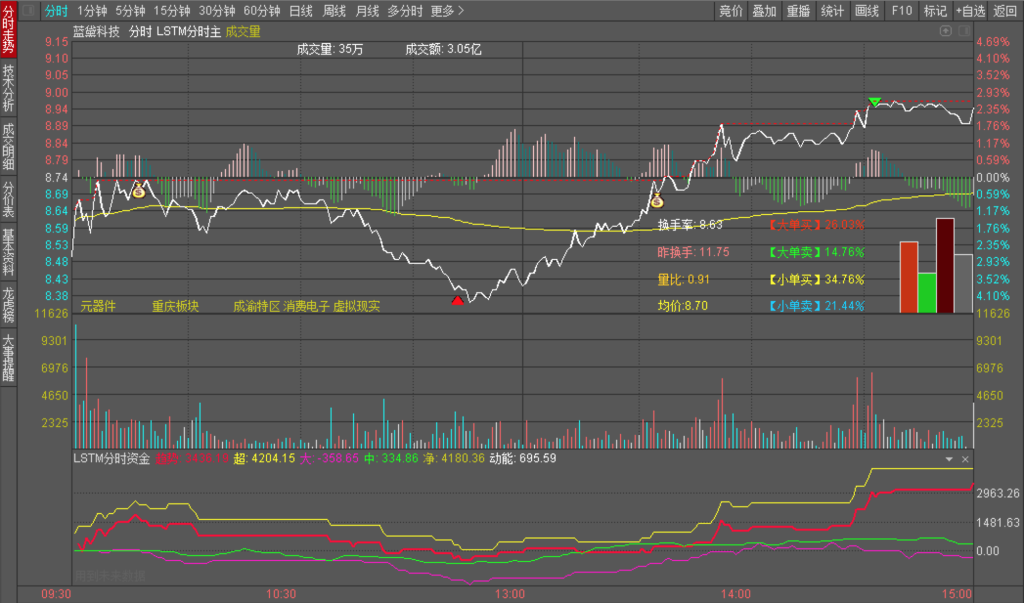Click the dark red 大单卖 bar
The image size is (1024, 603).
pyautogui.click(x=945, y=265)
